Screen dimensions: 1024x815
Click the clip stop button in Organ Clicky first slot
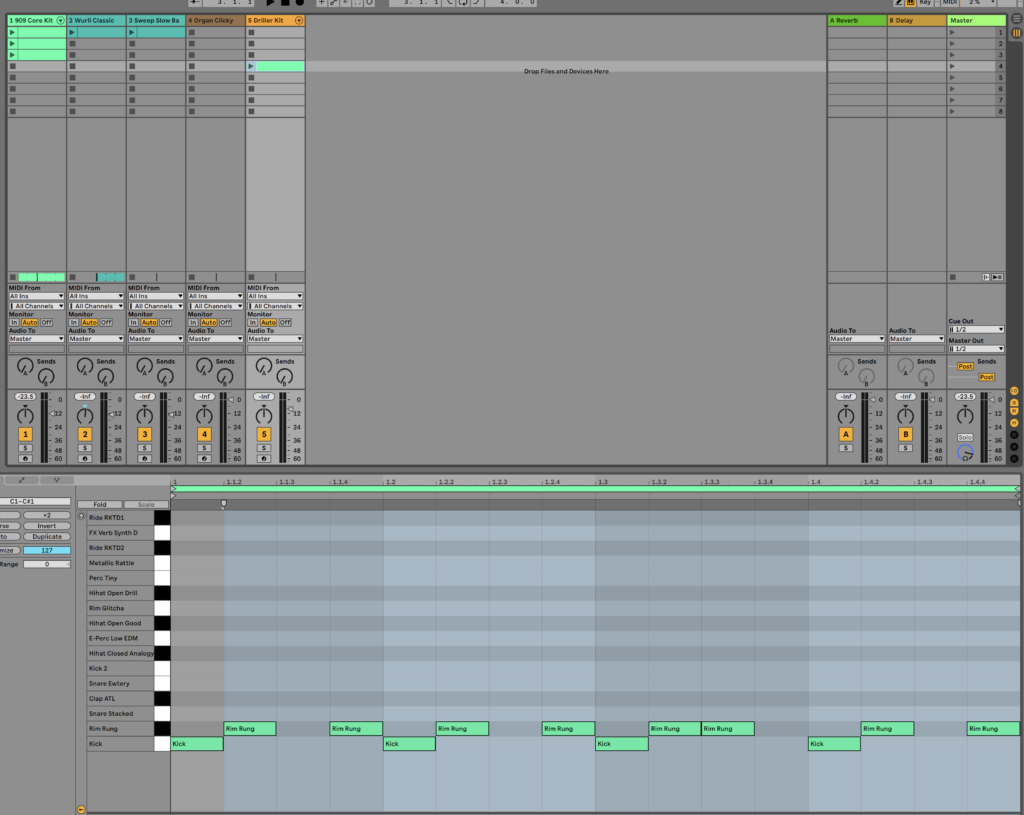click(191, 32)
